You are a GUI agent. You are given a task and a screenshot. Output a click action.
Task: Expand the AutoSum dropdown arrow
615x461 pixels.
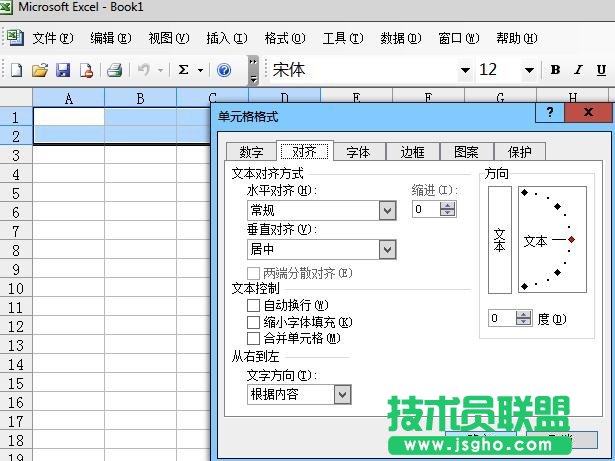[200, 71]
